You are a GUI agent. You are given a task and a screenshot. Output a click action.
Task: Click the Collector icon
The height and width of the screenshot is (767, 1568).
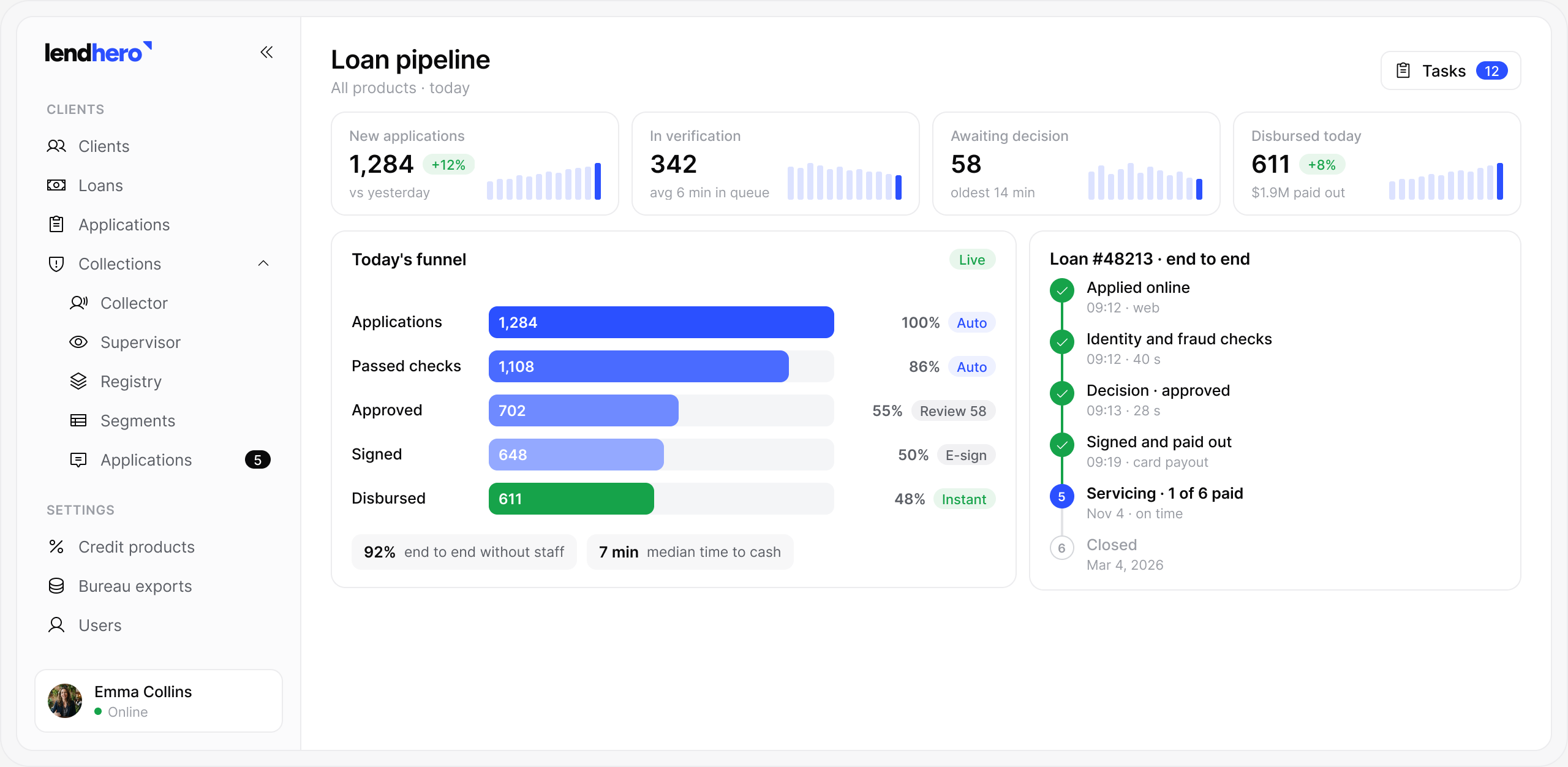(78, 303)
